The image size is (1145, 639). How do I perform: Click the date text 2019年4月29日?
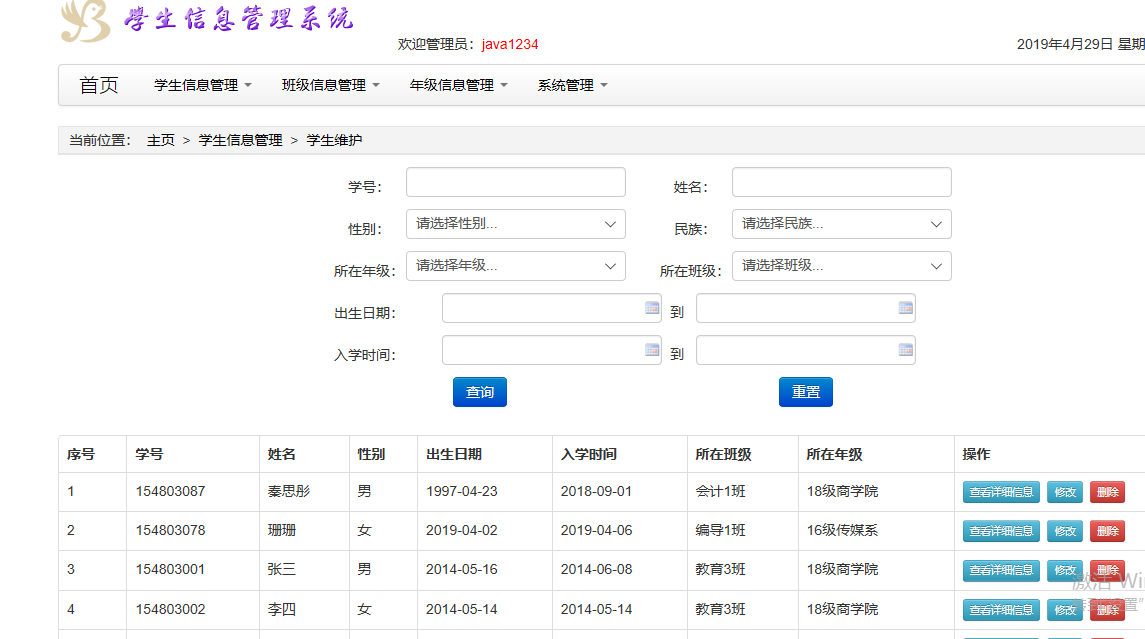(x=1065, y=45)
